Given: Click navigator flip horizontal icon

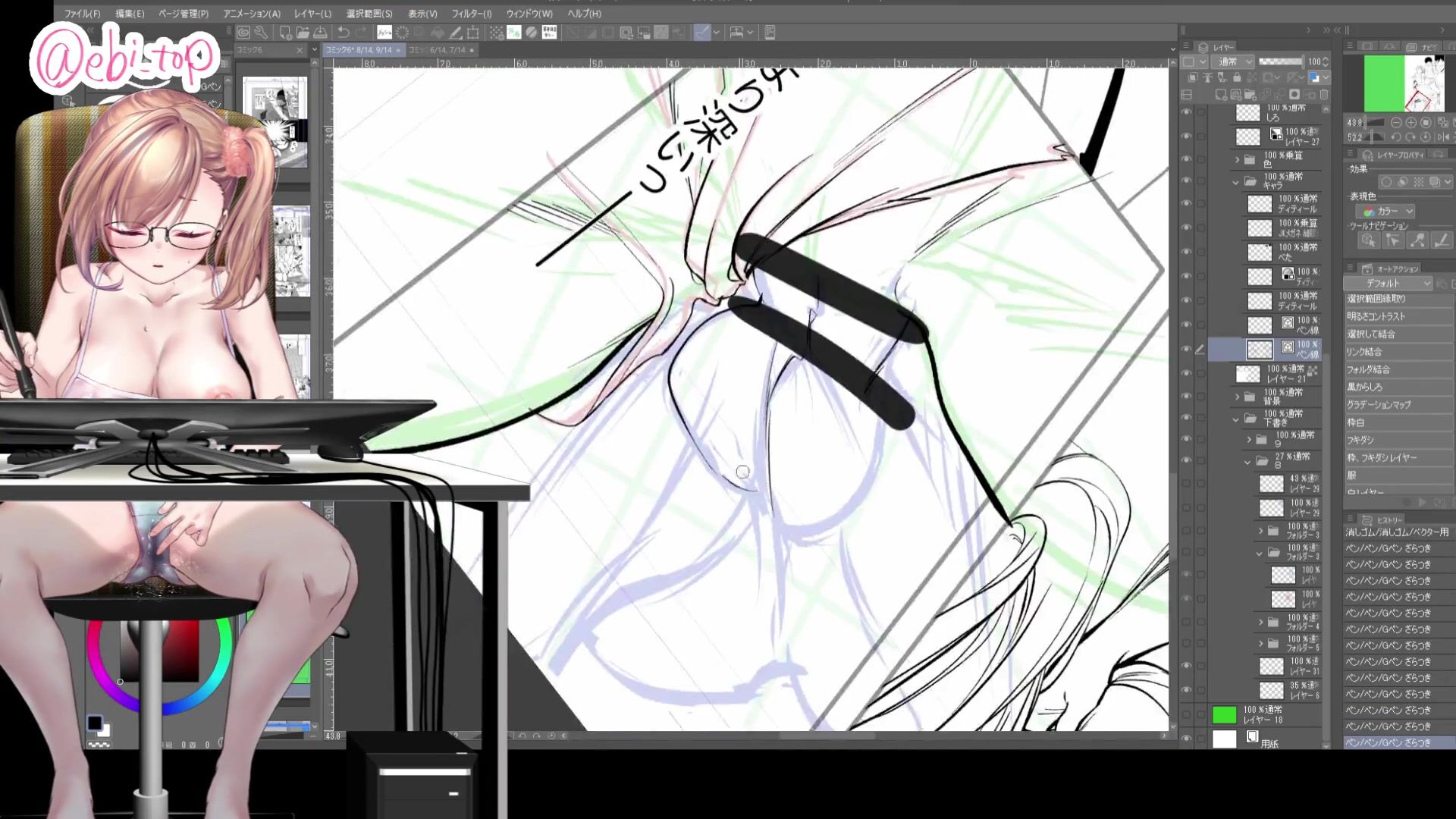Looking at the screenshot, I should (1444, 137).
